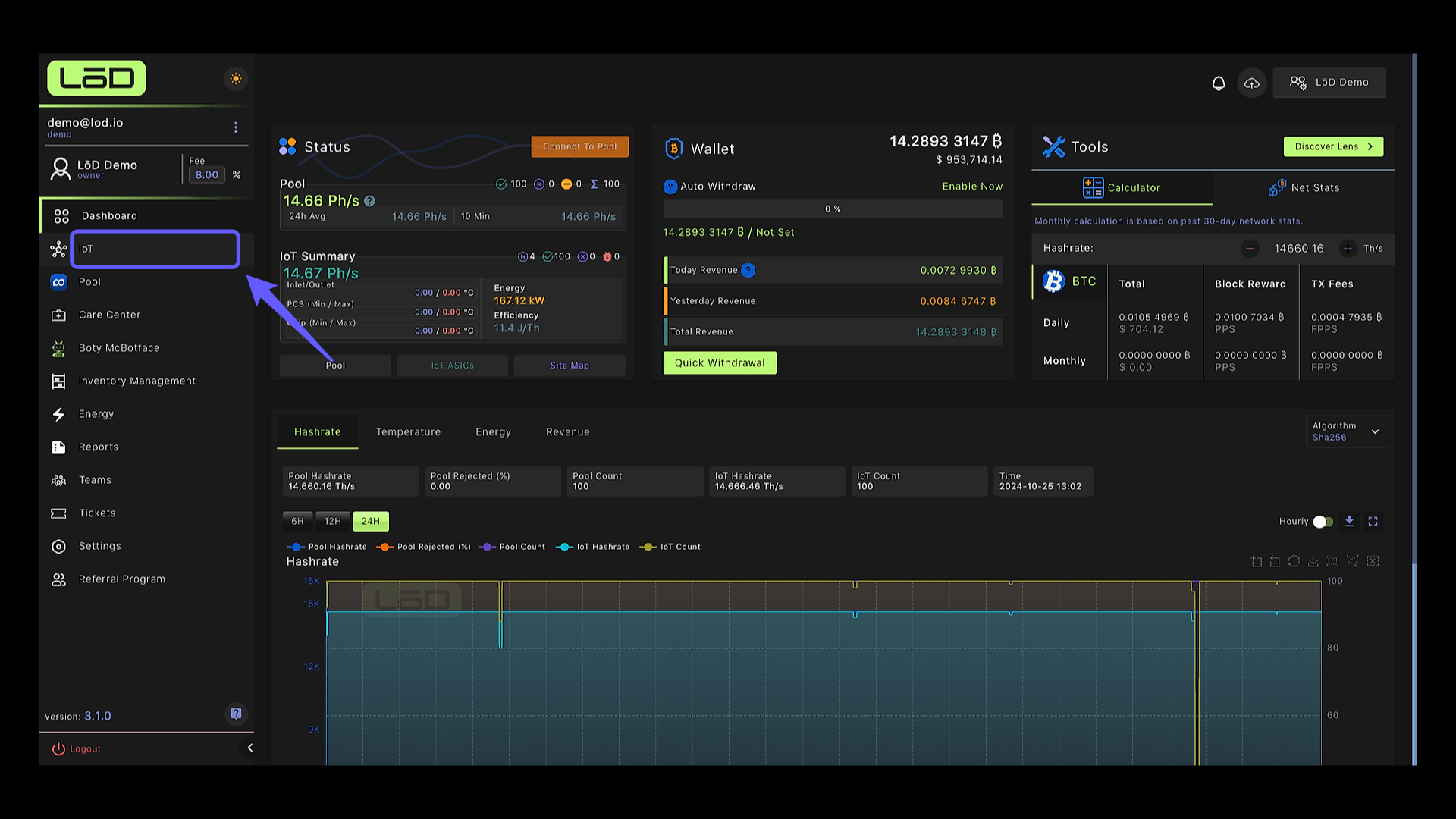Viewport: 1456px width, 819px height.
Task: Open Care Center from sidebar
Action: (x=146, y=315)
